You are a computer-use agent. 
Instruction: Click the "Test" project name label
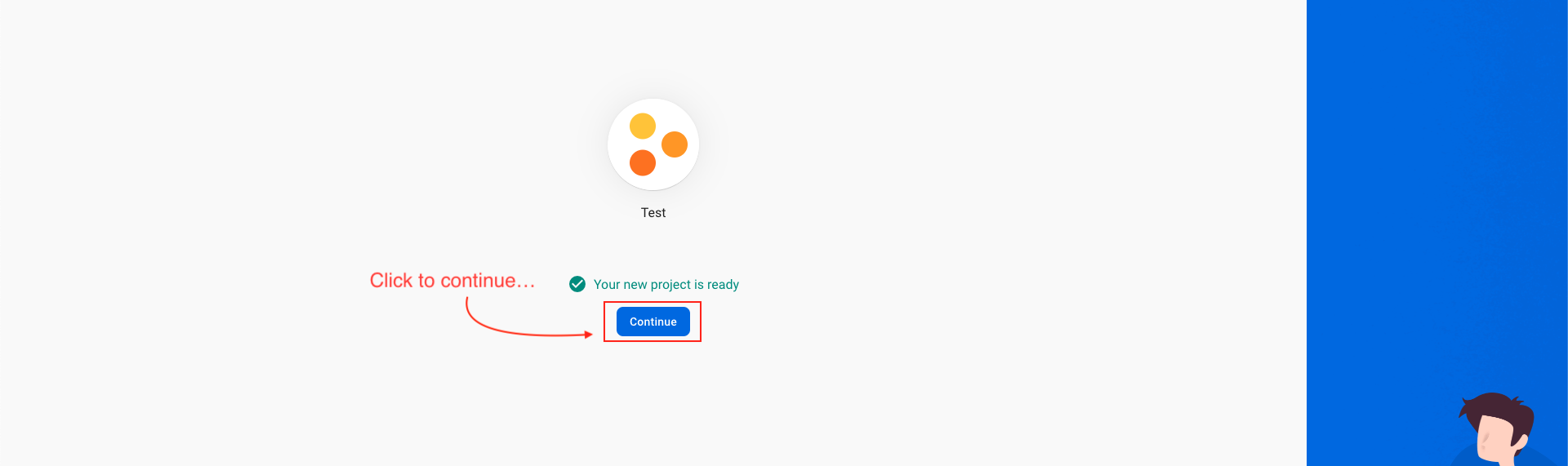[x=653, y=213]
